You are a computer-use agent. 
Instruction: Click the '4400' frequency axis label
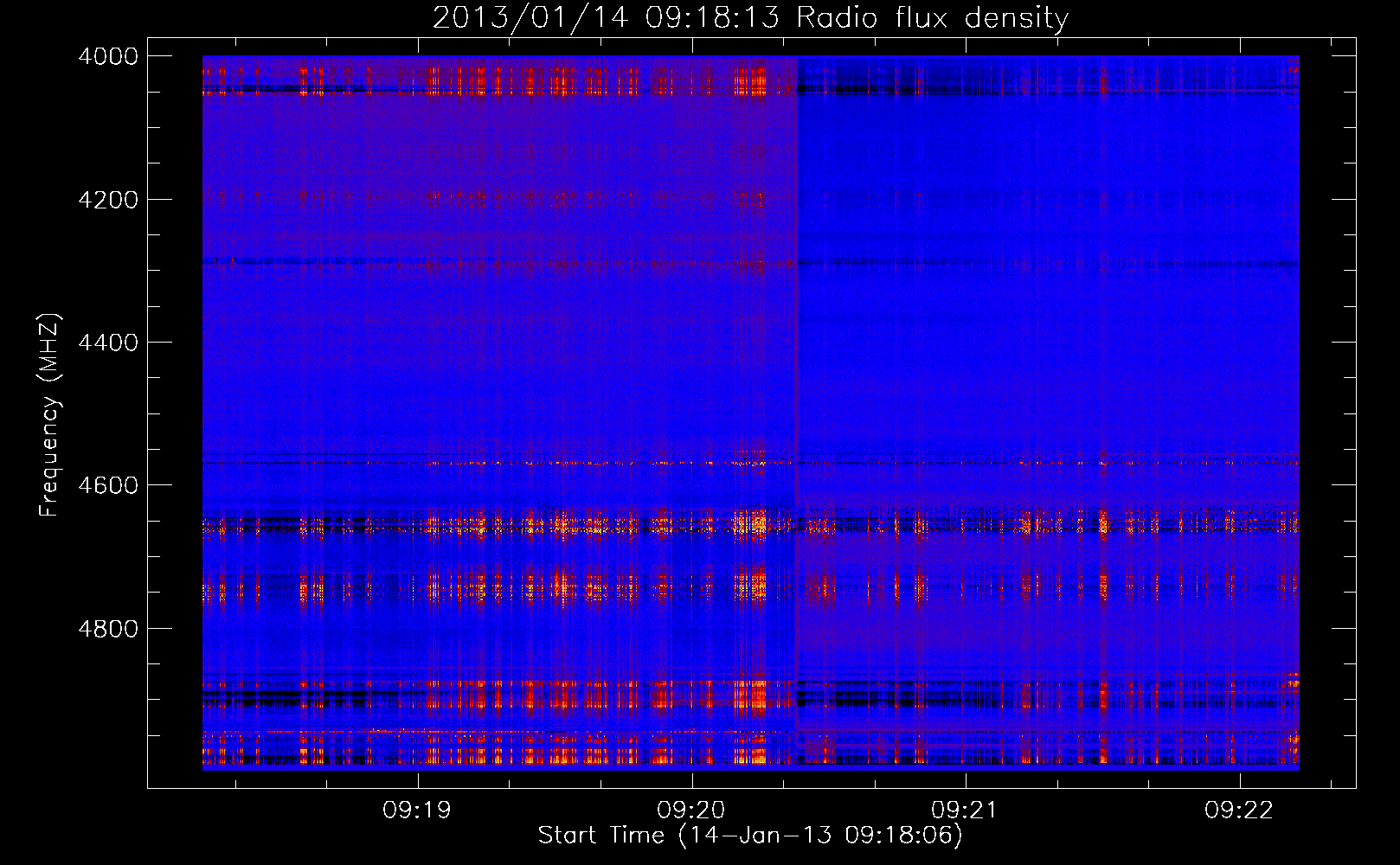click(x=108, y=343)
